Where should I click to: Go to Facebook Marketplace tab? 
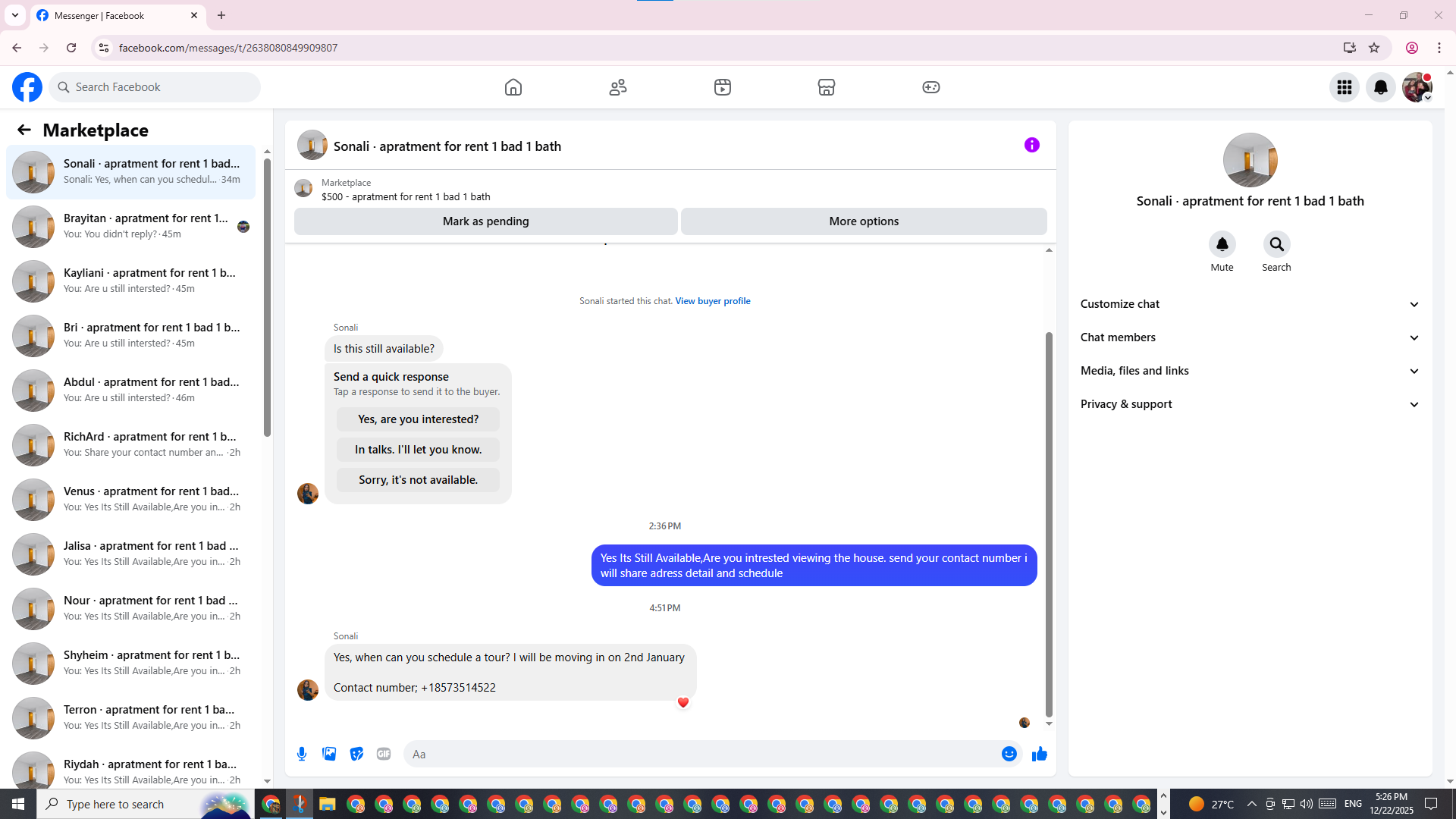pyautogui.click(x=826, y=87)
